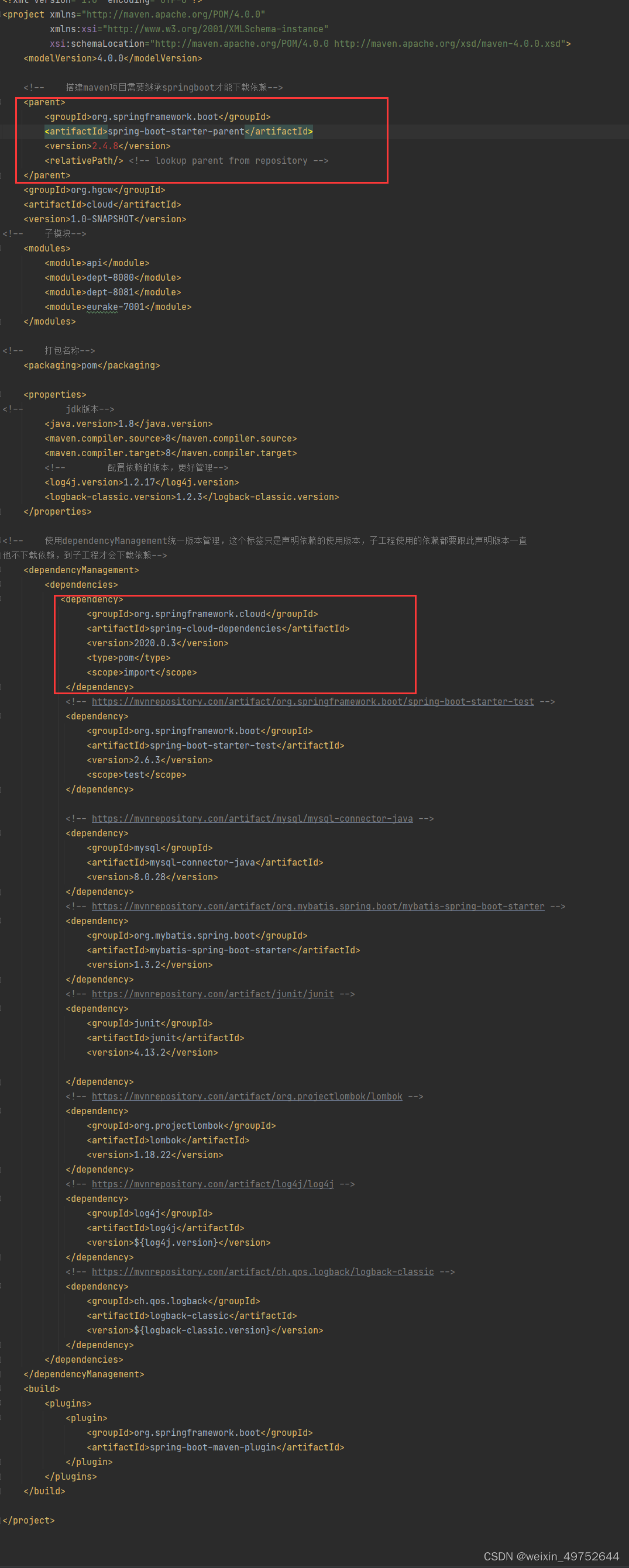The width and height of the screenshot is (629, 1568).
Task: Click the spring-boot-maven-plugin artifactId line
Action: 215,1446
